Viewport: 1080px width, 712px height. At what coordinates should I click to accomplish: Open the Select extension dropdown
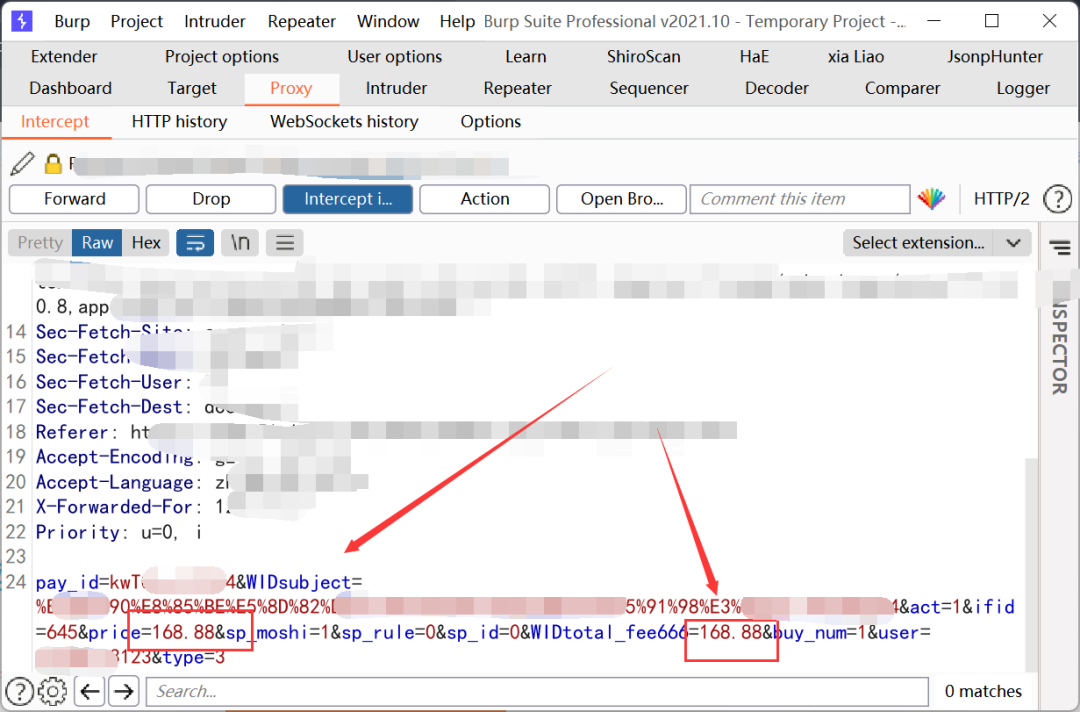click(x=937, y=243)
